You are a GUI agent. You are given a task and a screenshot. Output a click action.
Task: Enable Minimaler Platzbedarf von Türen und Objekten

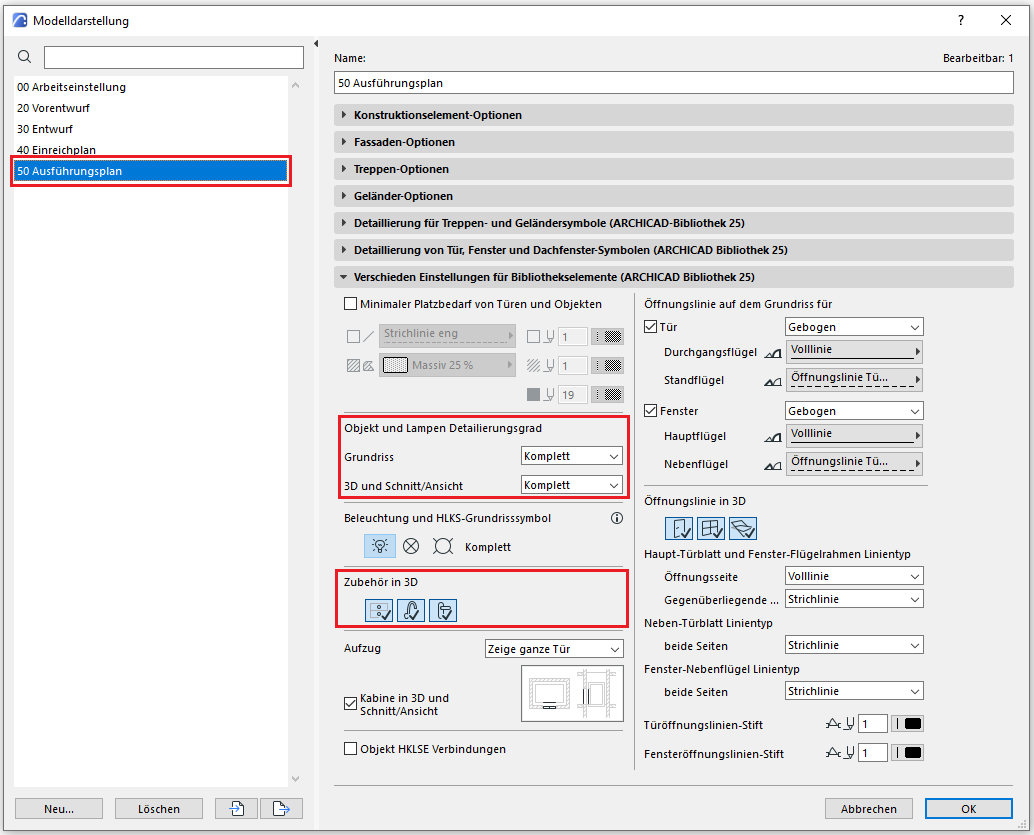(350, 304)
